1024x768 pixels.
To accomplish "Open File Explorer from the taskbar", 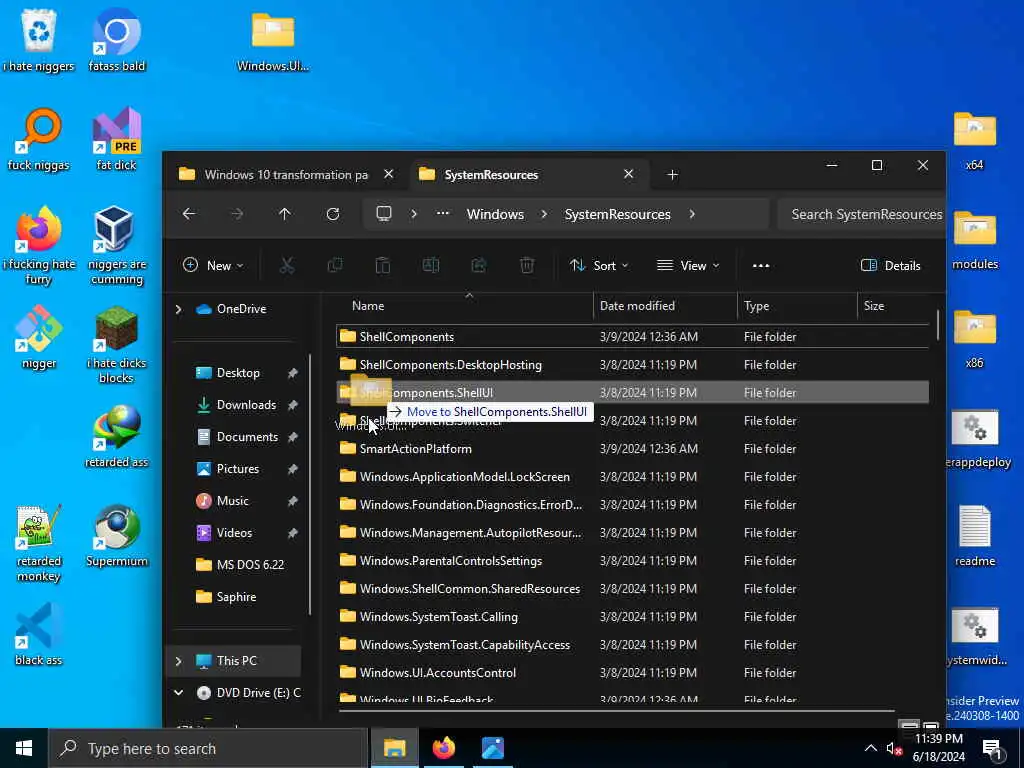I will pos(394,748).
